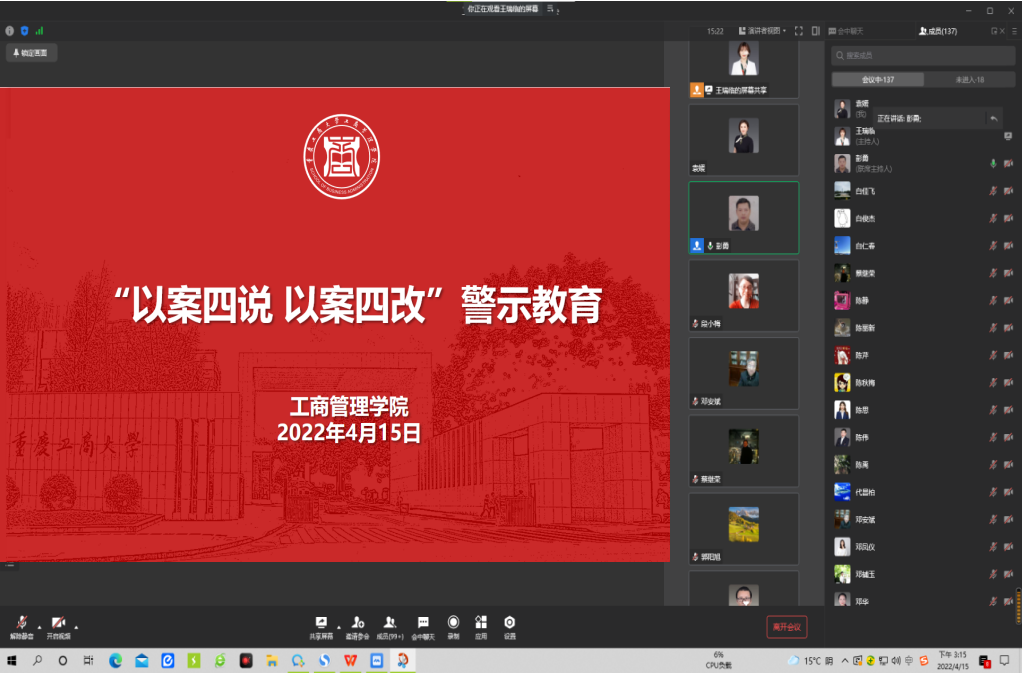Click the 共享屏幕 share screen icon
1023x674 pixels.
click(x=321, y=625)
